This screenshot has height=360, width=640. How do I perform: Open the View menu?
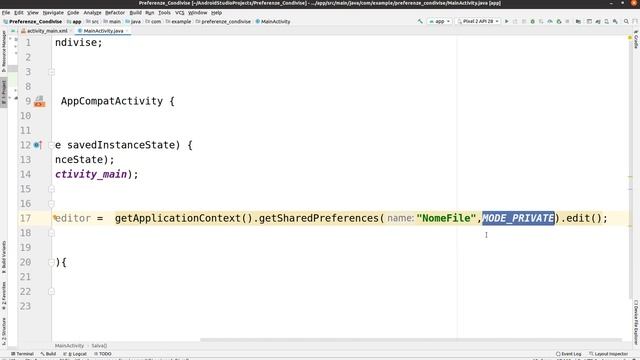pos(33,13)
